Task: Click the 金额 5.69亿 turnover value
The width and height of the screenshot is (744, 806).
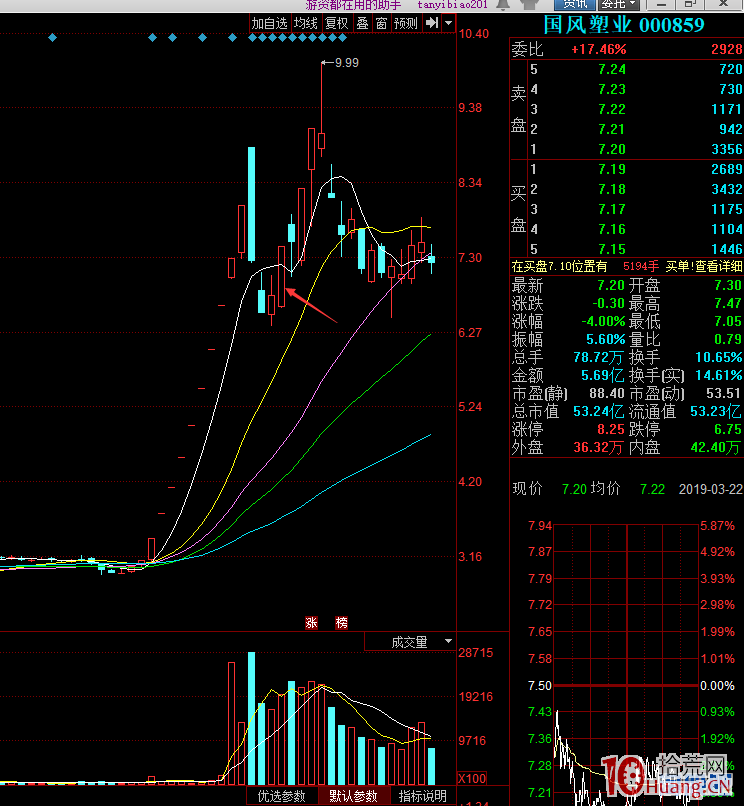Action: point(603,375)
